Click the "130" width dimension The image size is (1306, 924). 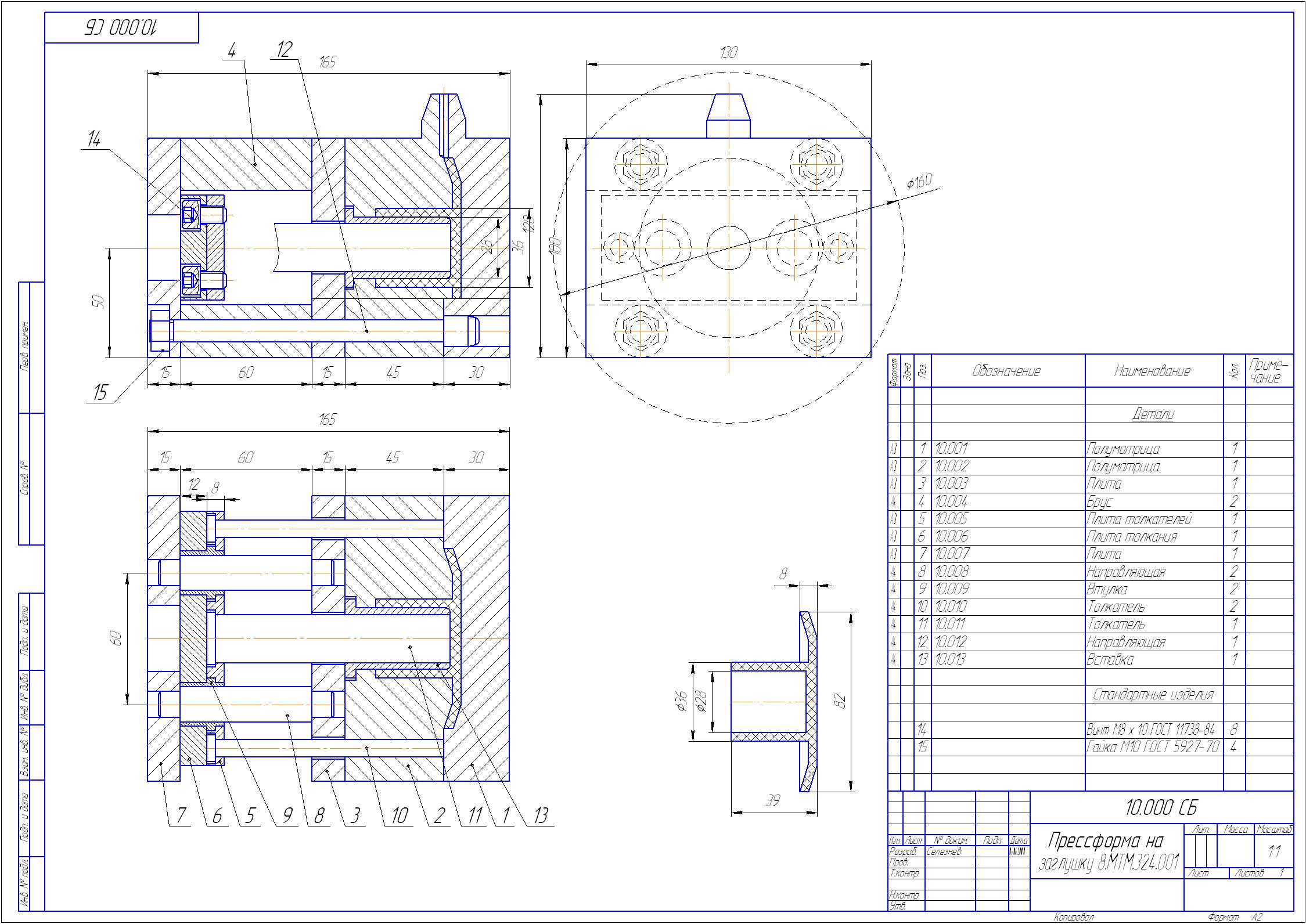[728, 53]
